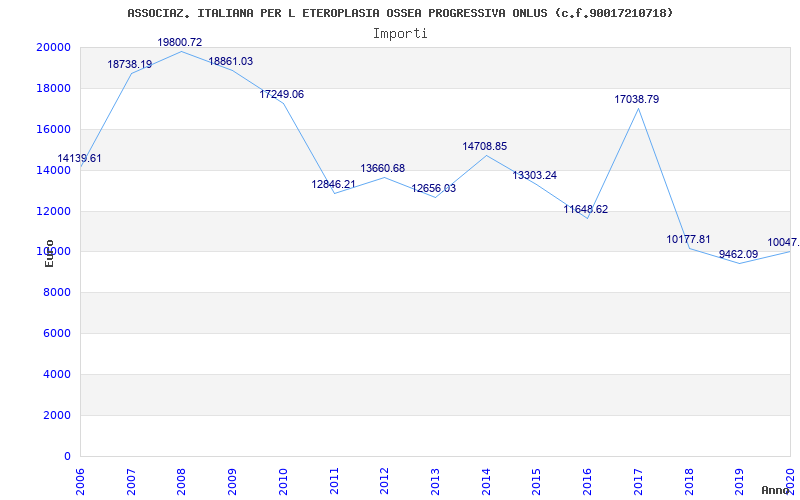Screen dimensions: 800x500
Task: Select the 2007 year axis label
Action: 131,481
